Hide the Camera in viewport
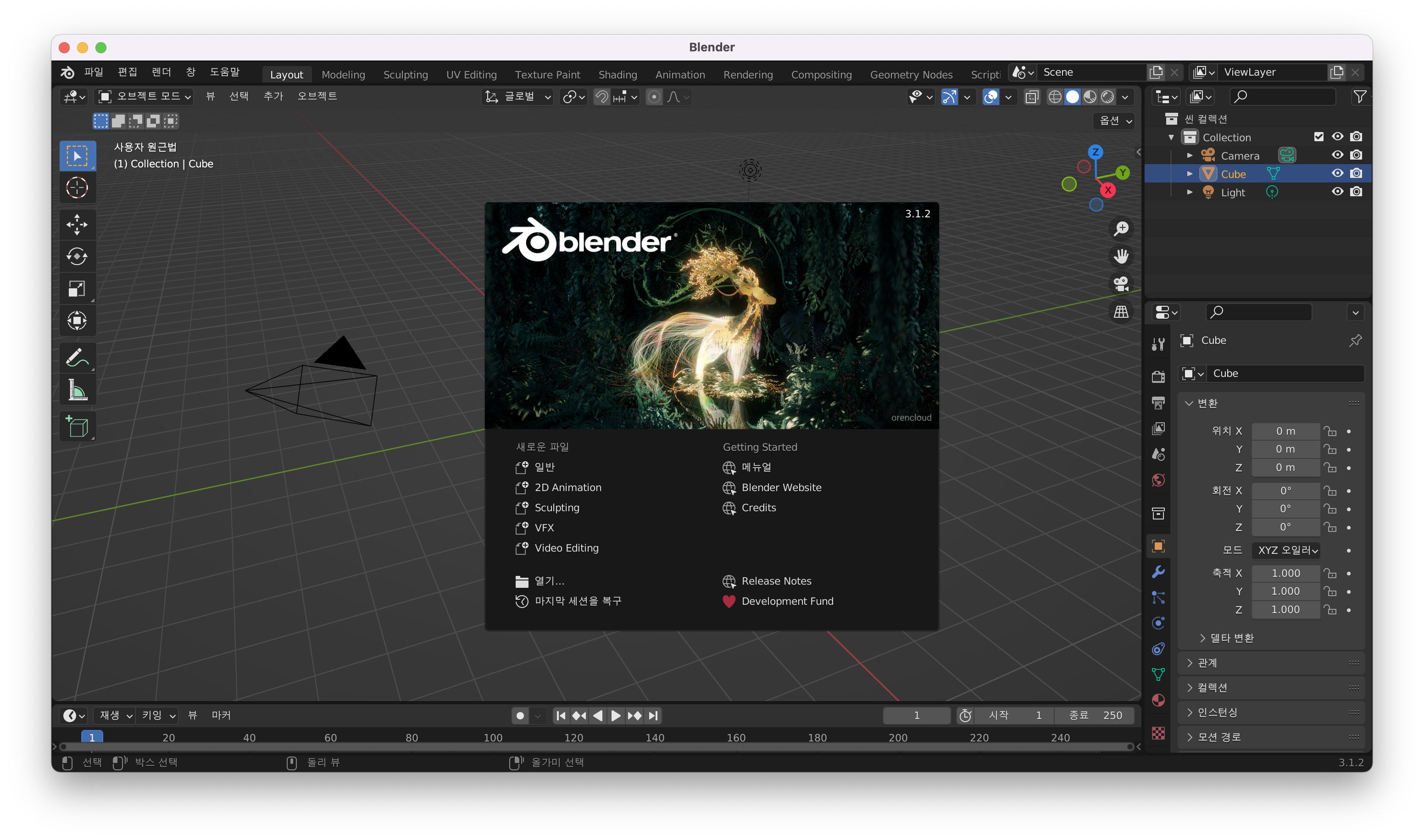 click(1337, 155)
